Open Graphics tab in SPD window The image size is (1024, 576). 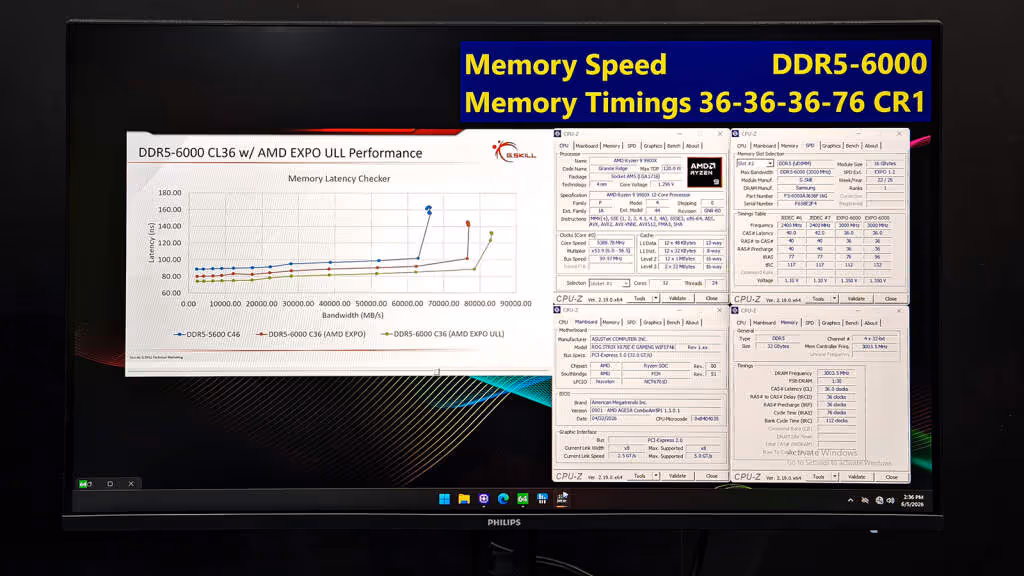pos(831,146)
